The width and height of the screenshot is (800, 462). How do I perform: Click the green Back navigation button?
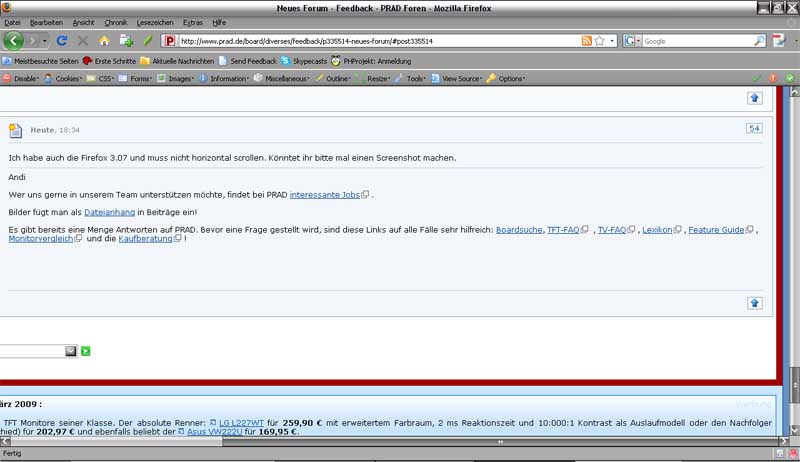coord(14,41)
